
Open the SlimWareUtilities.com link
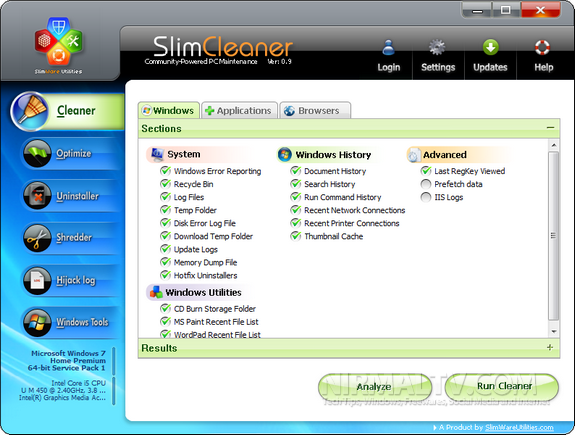[x=519, y=427]
